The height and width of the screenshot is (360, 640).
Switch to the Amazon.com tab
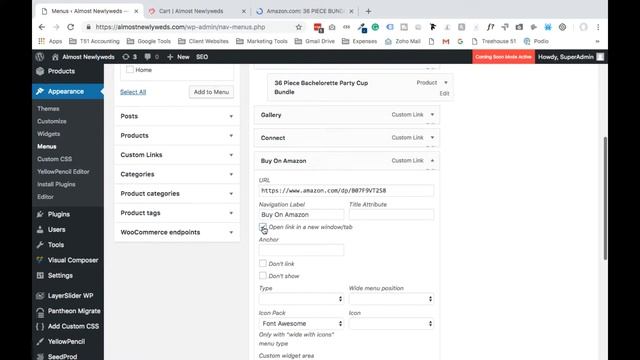pos(304,11)
